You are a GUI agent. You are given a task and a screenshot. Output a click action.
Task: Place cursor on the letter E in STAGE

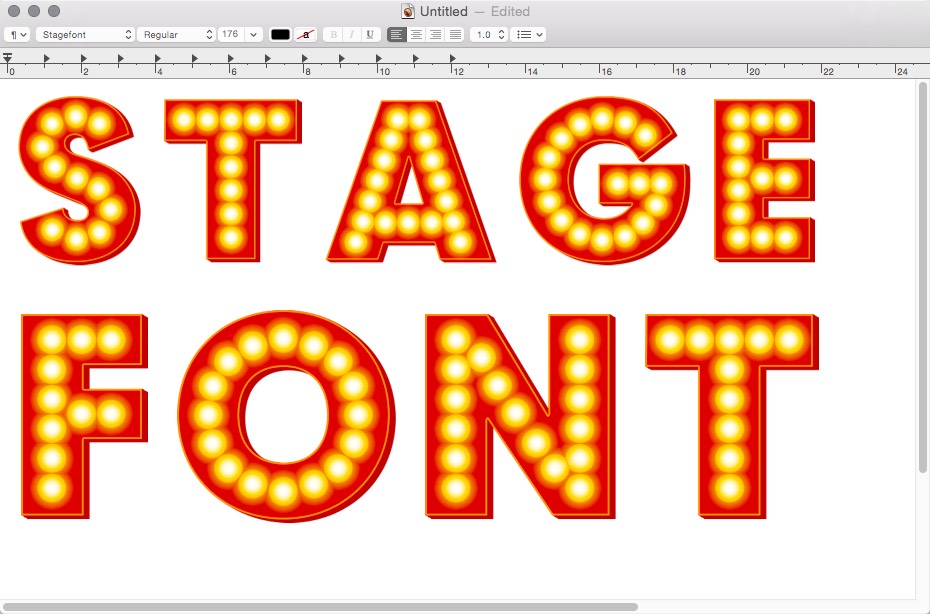[x=765, y=180]
